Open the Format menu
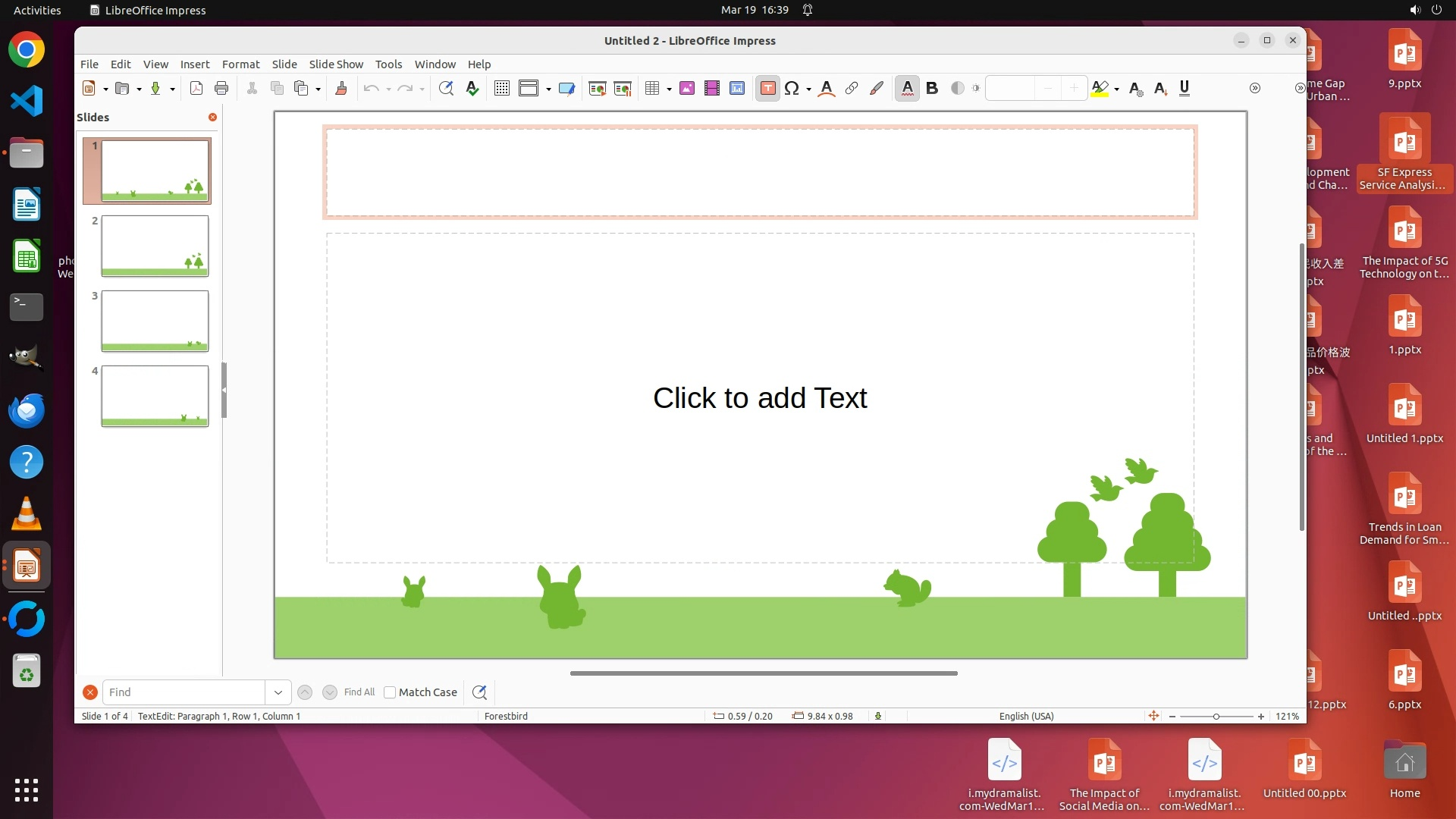The image size is (1456, 819). 240,64
